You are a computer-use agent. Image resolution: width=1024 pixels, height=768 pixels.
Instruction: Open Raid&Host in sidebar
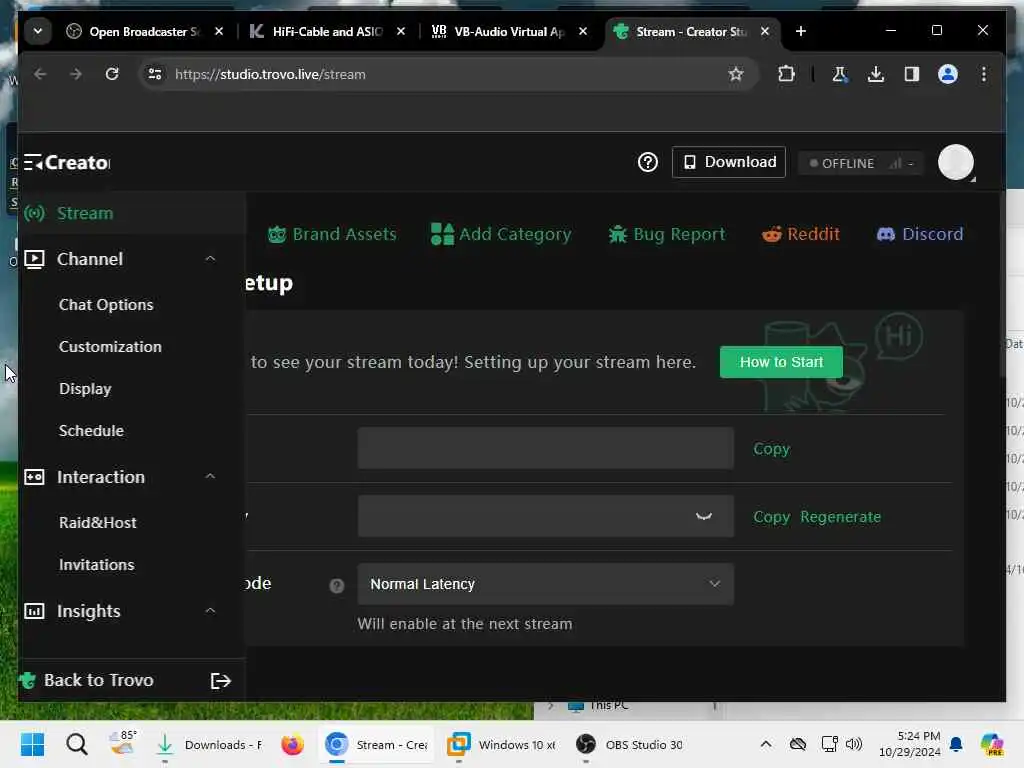click(x=98, y=522)
